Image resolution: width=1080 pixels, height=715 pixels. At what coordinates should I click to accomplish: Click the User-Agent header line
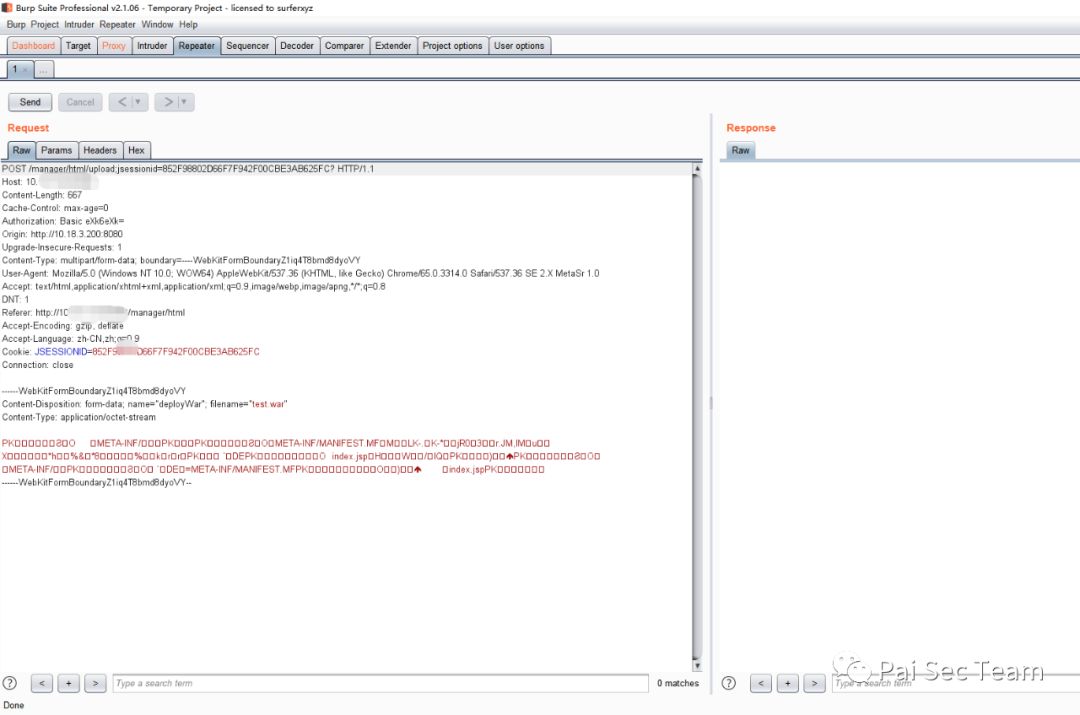pos(300,273)
